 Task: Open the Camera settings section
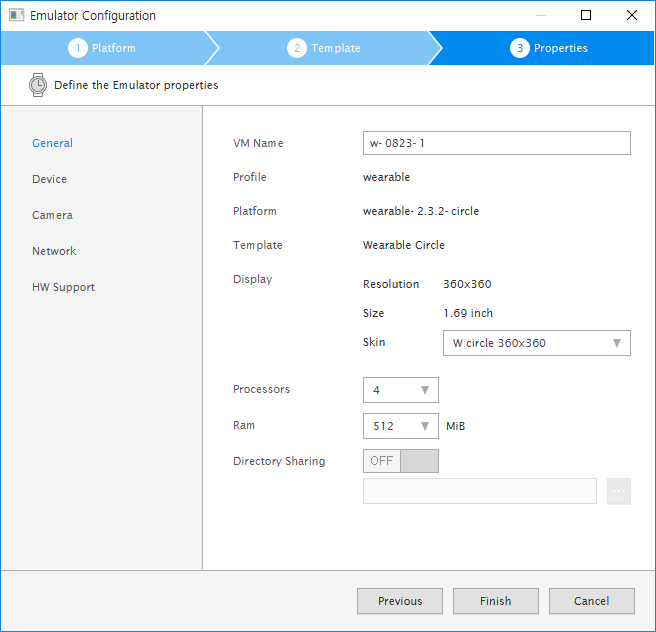[52, 215]
